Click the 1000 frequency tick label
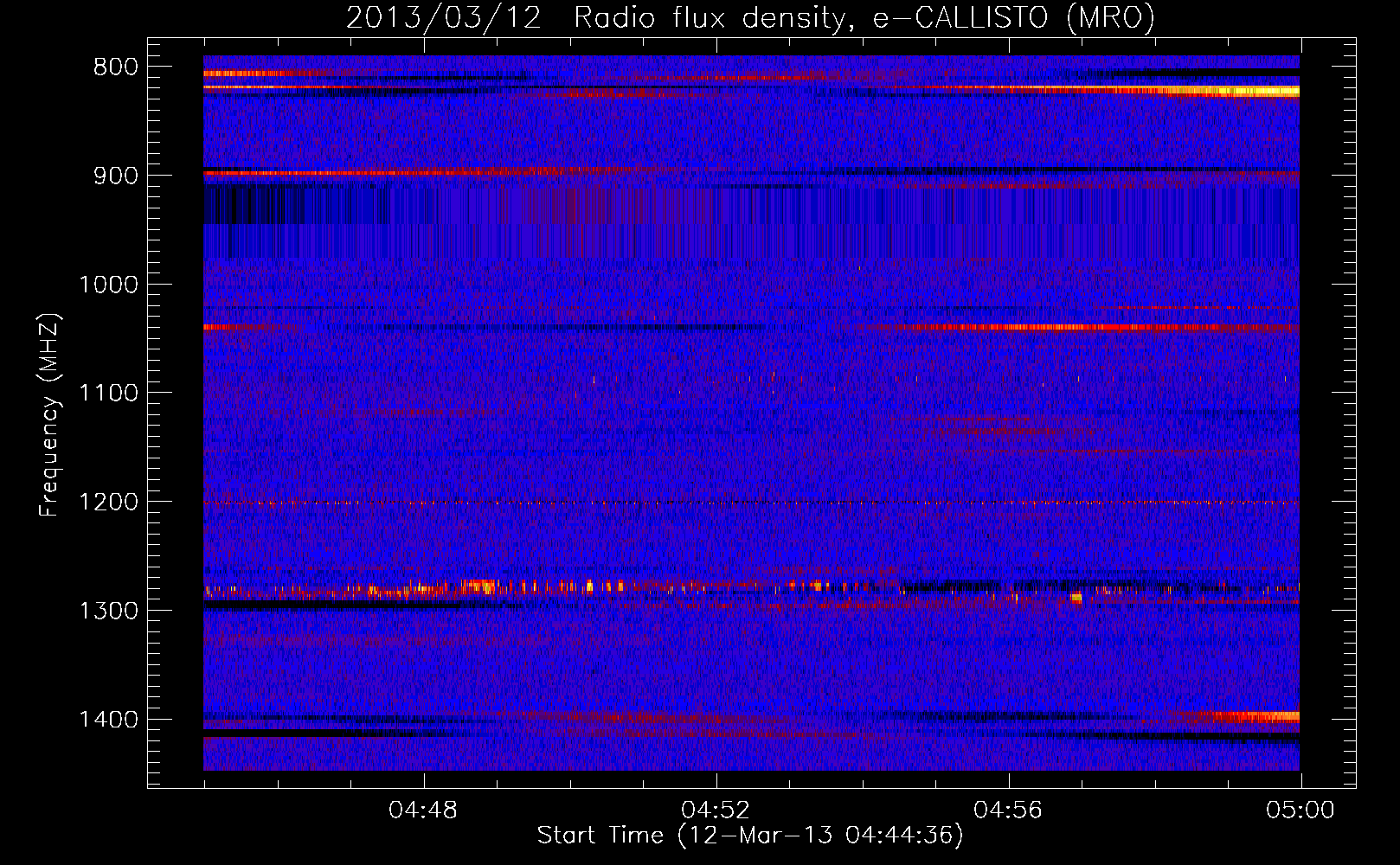 point(109,285)
